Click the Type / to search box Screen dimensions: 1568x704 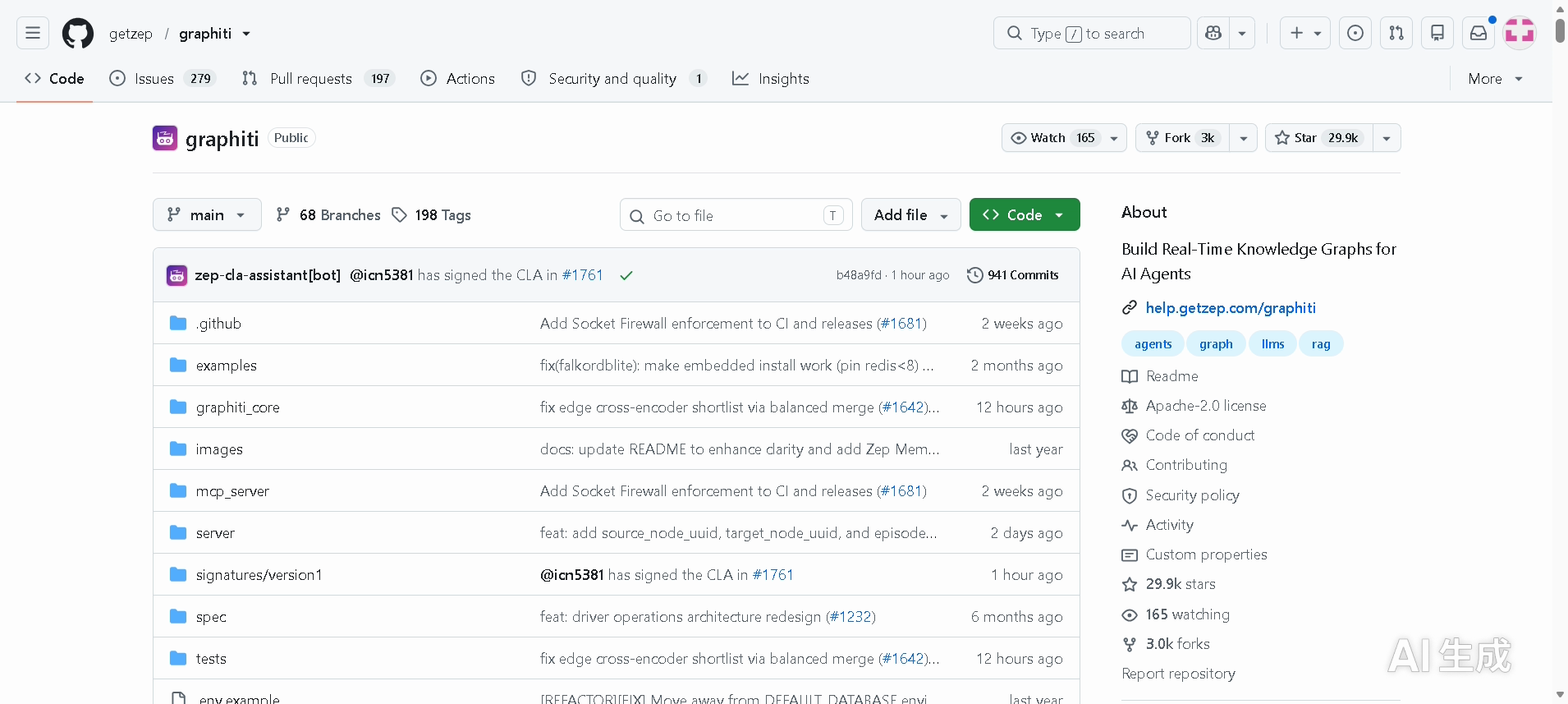pyautogui.click(x=1092, y=33)
